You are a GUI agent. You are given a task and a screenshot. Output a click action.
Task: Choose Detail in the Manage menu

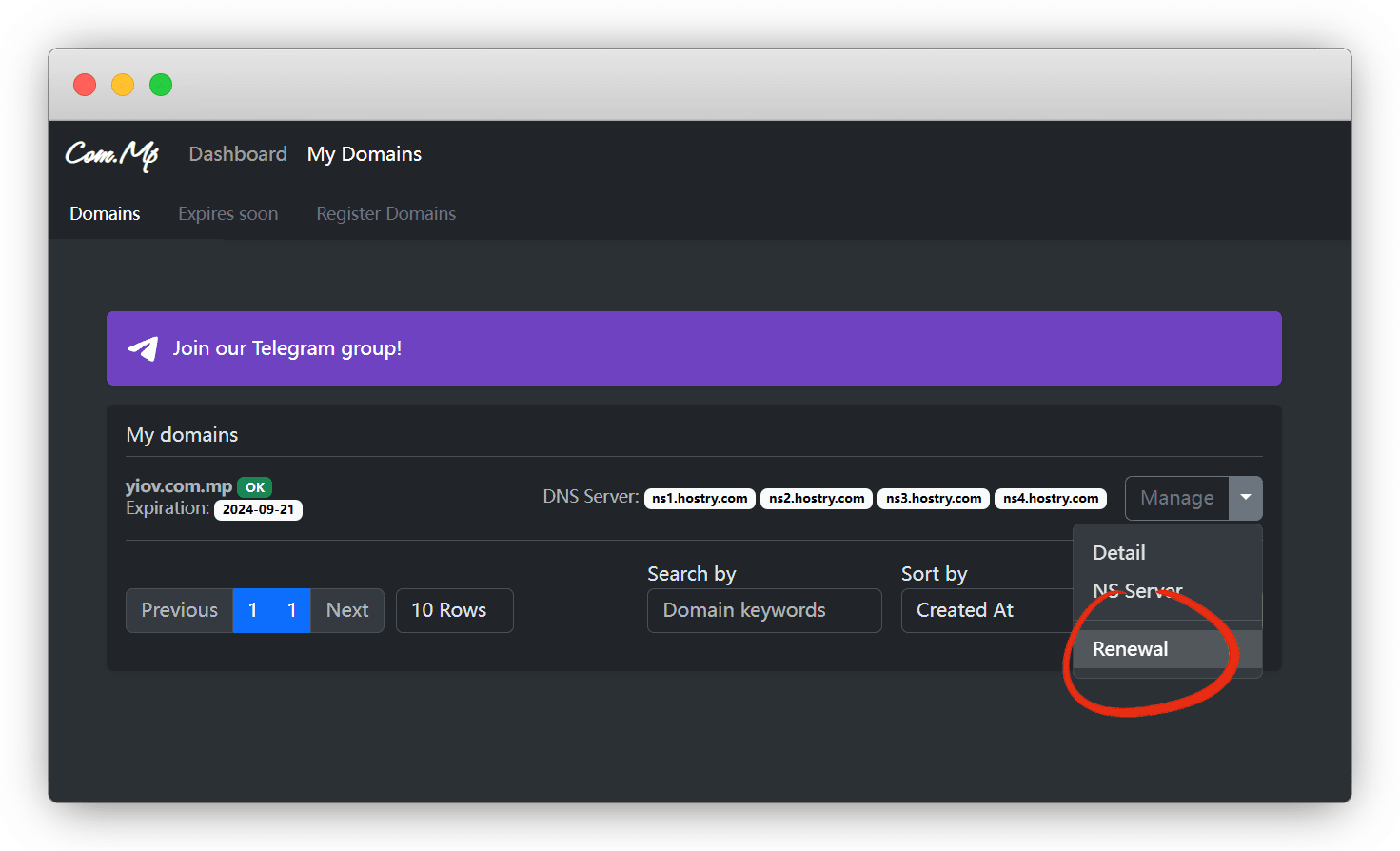click(x=1119, y=553)
